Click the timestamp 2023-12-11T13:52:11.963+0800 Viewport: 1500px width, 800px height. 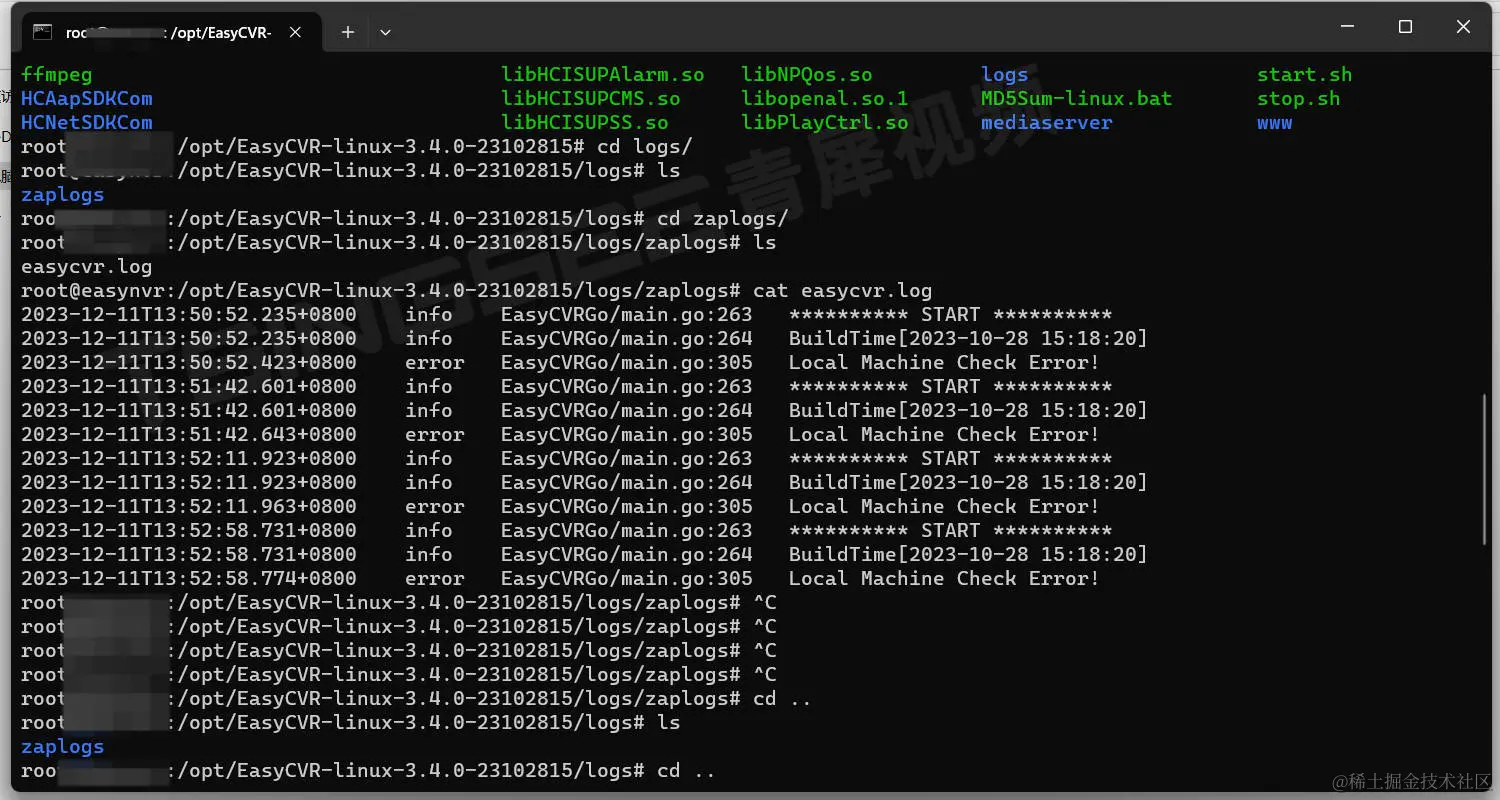coord(189,507)
